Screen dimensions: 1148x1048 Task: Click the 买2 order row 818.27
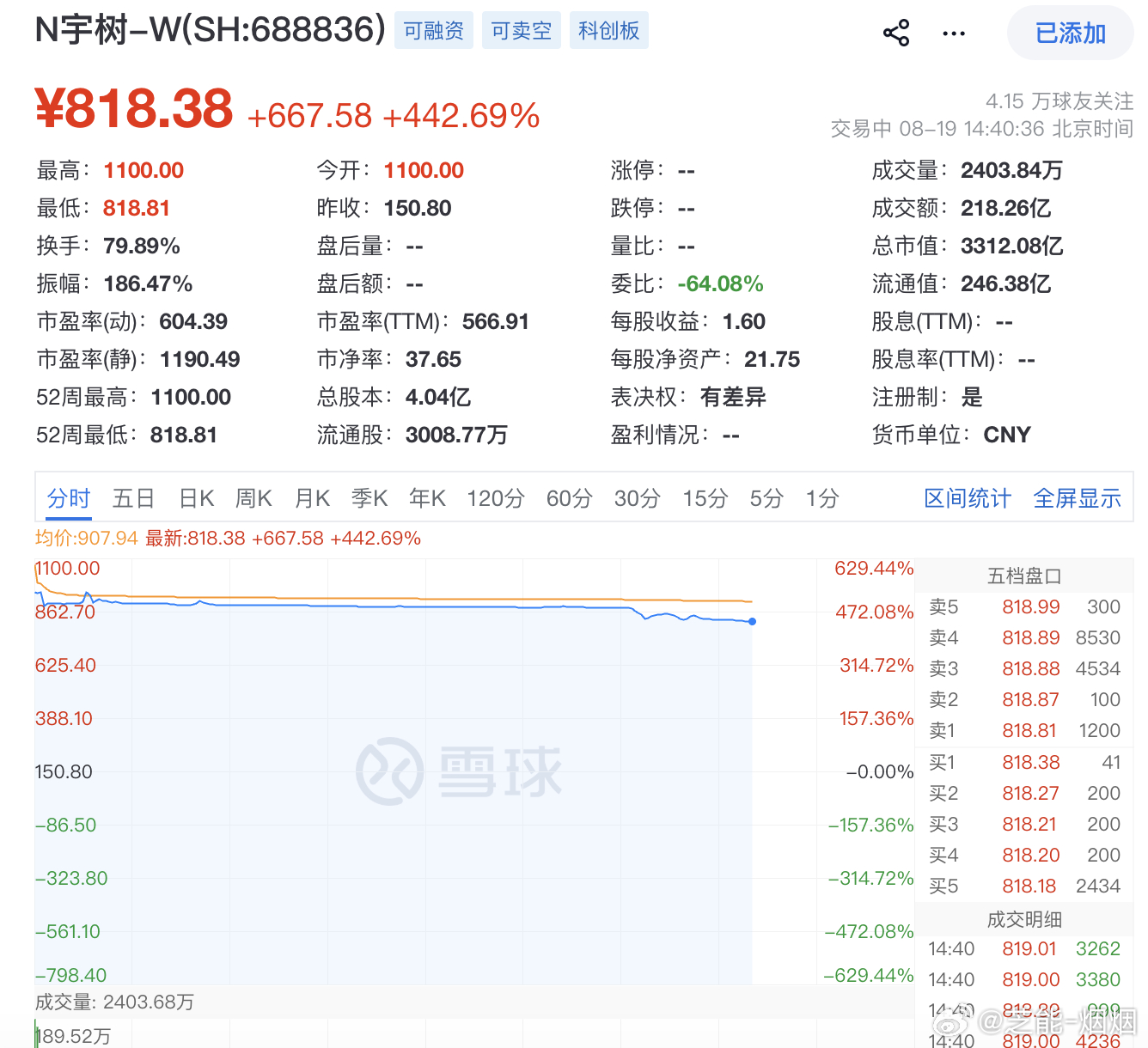point(1024,793)
